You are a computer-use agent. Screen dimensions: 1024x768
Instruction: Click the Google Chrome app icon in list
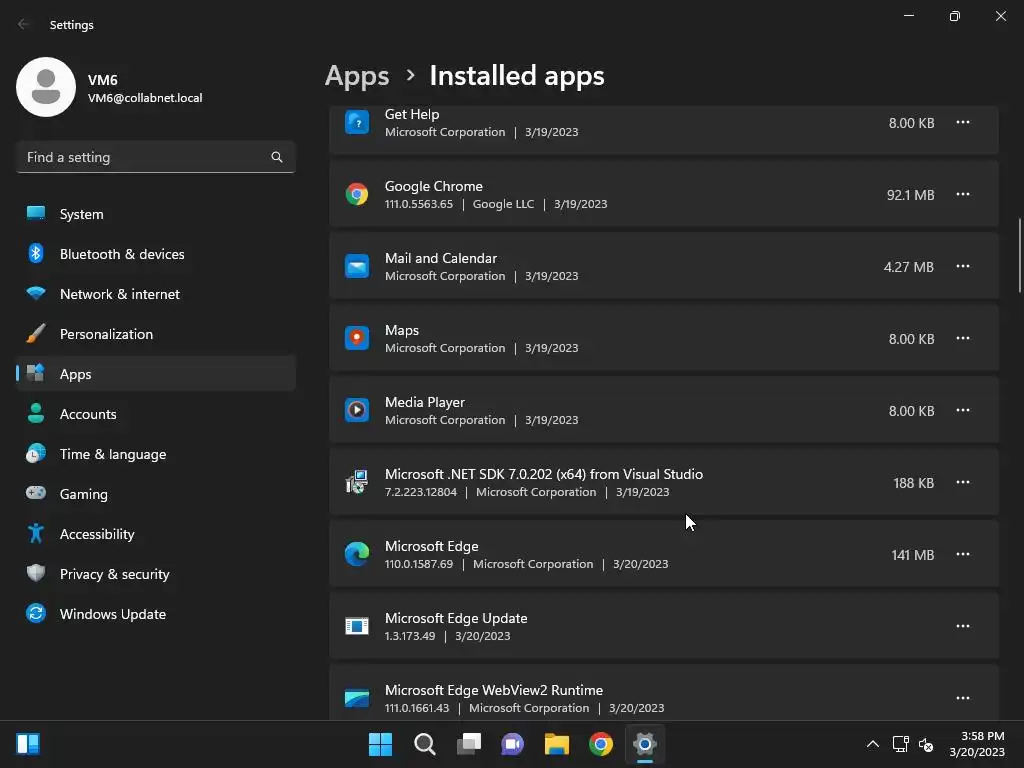tap(357, 195)
